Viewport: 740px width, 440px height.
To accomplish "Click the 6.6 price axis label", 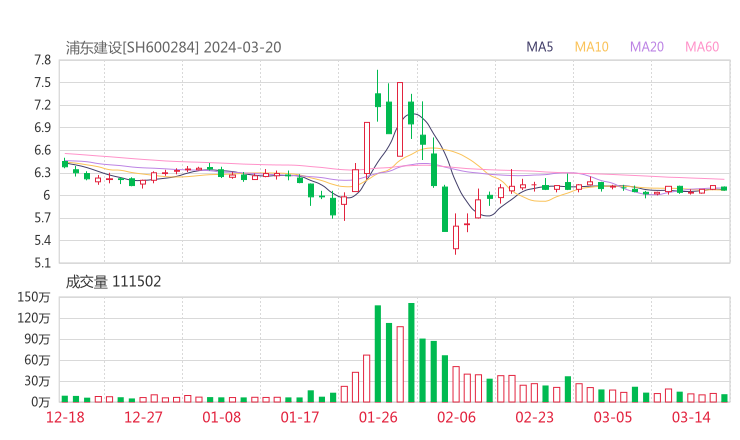I will point(42,150).
